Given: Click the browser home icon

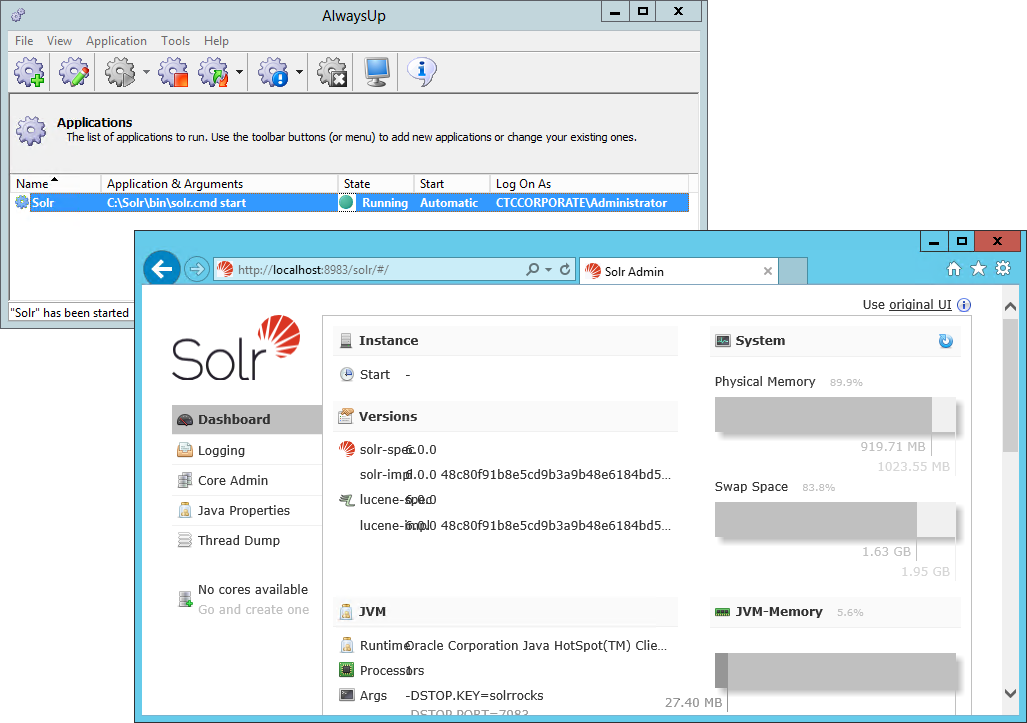Looking at the screenshot, I should point(954,269).
